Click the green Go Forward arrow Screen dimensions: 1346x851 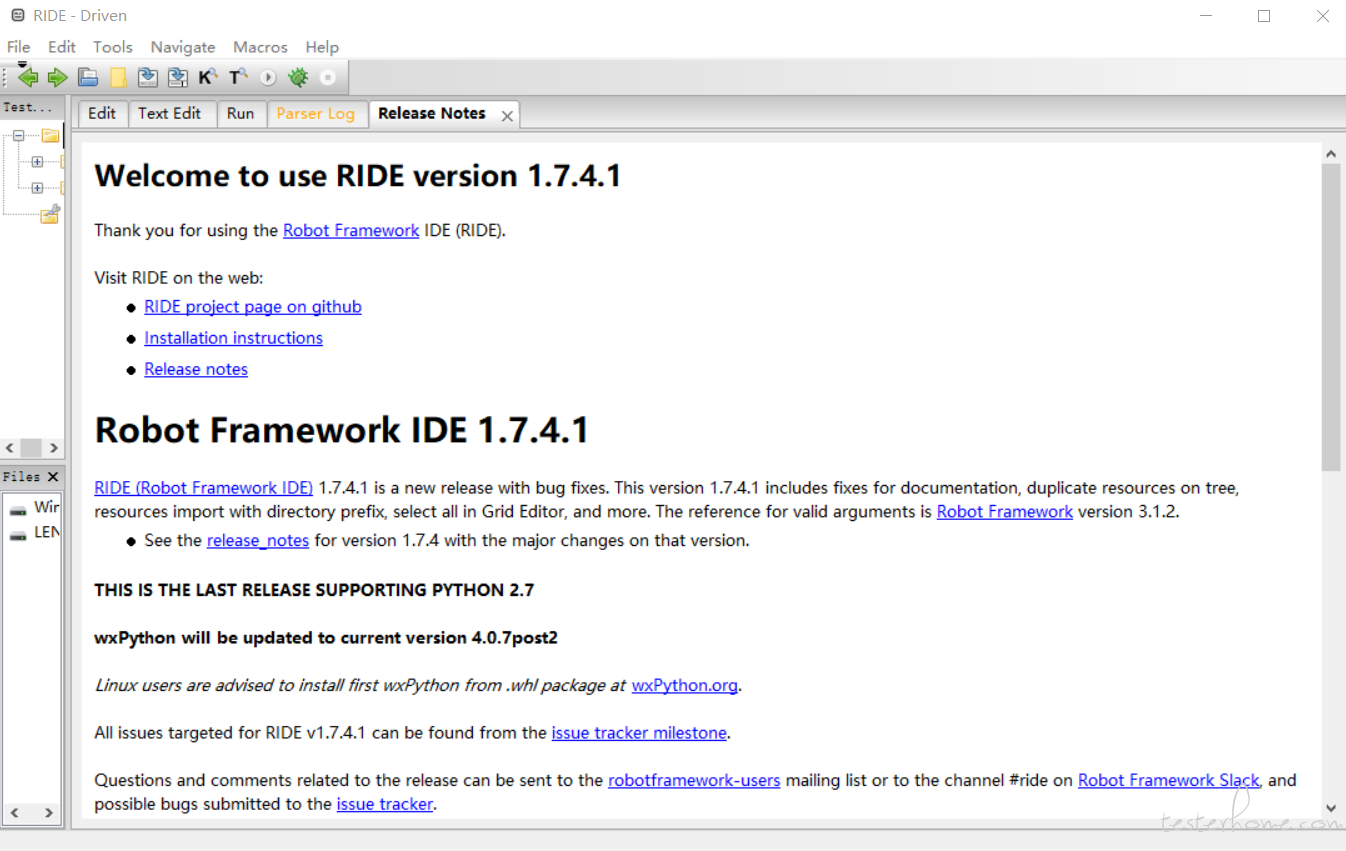tap(57, 77)
